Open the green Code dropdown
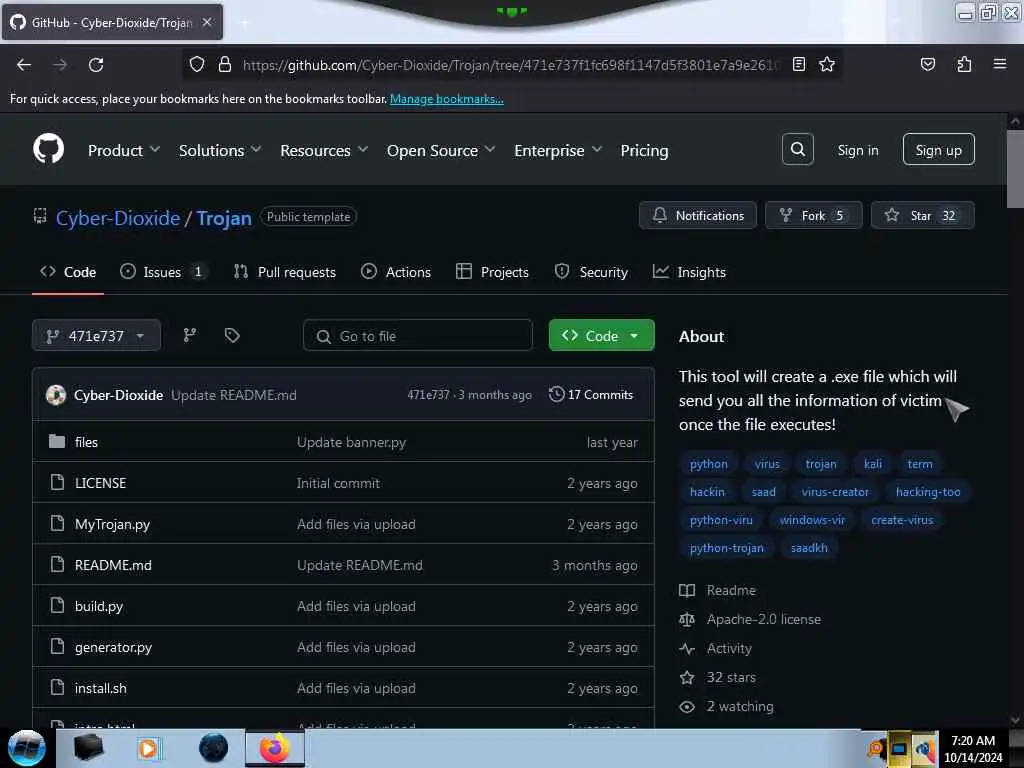The image size is (1024, 768). [x=601, y=335]
